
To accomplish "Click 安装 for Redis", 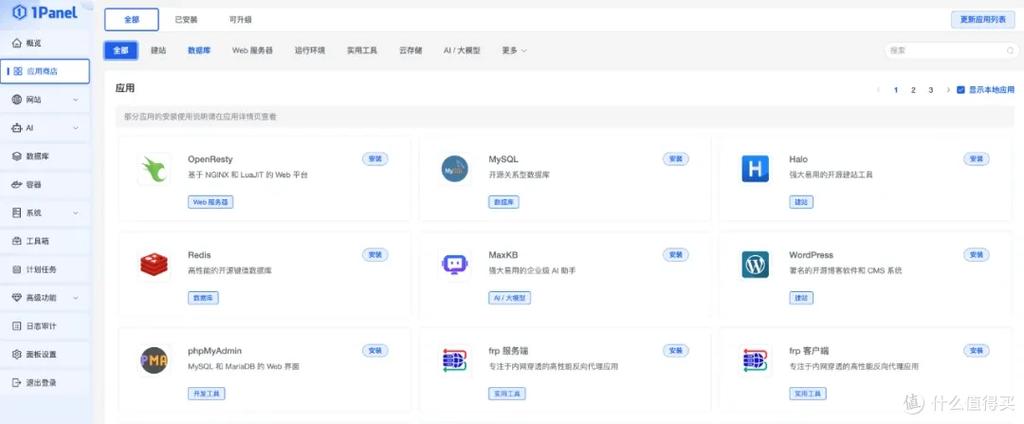I will (376, 255).
